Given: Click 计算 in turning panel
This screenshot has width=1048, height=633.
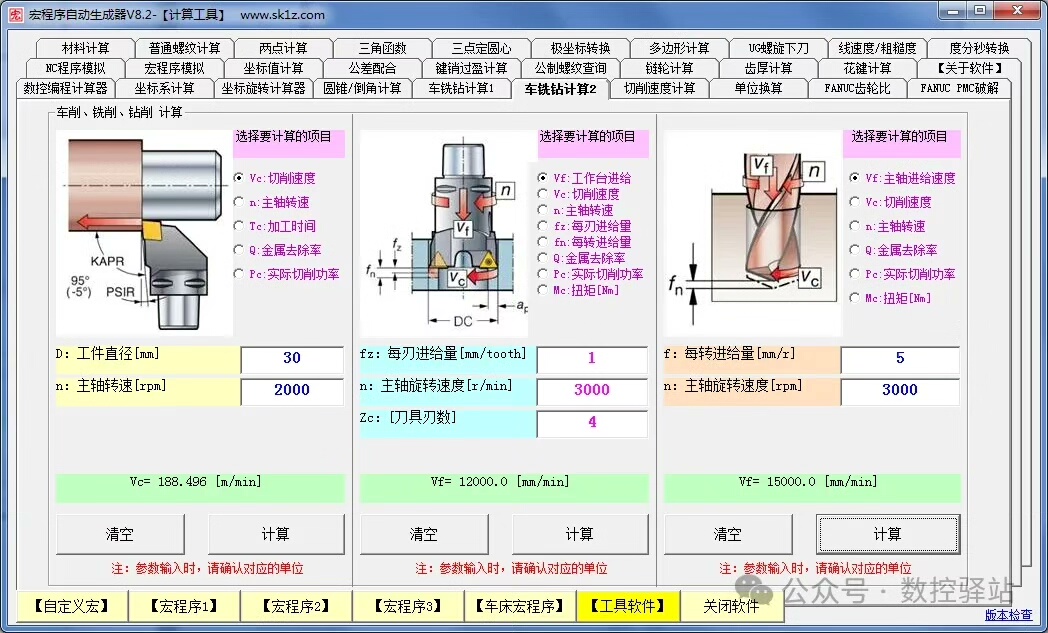Looking at the screenshot, I should coord(275,534).
